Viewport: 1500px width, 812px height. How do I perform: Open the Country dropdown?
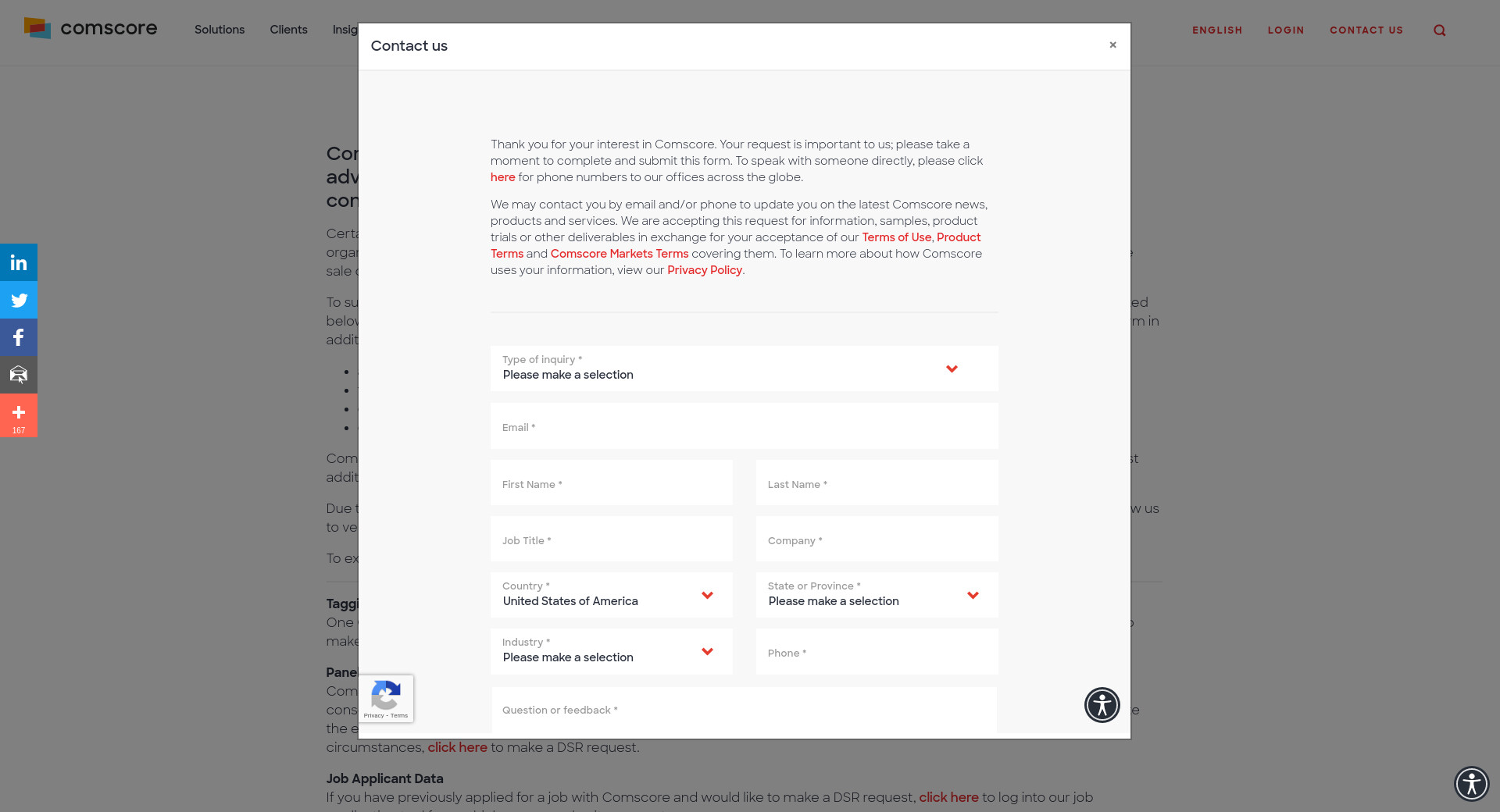[611, 595]
